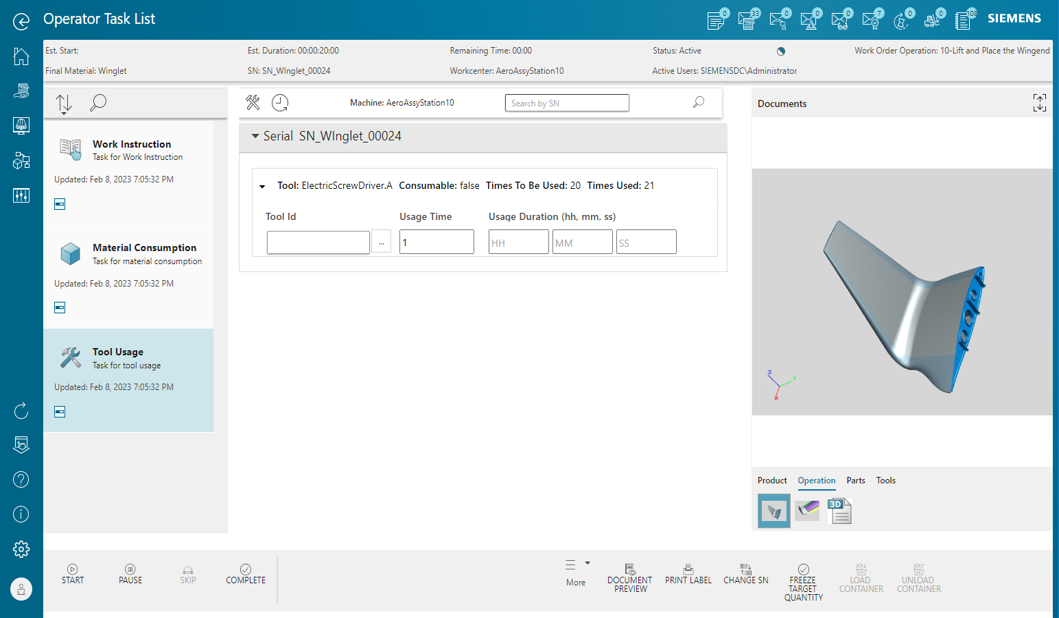Viewport: 1059px width, 618px height.
Task: Click PRINT LABEL button
Action: 688,574
